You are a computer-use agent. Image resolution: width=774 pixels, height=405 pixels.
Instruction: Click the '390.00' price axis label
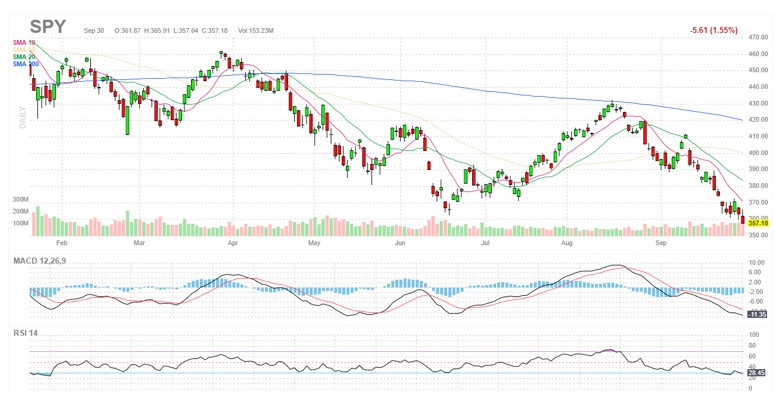tap(758, 169)
